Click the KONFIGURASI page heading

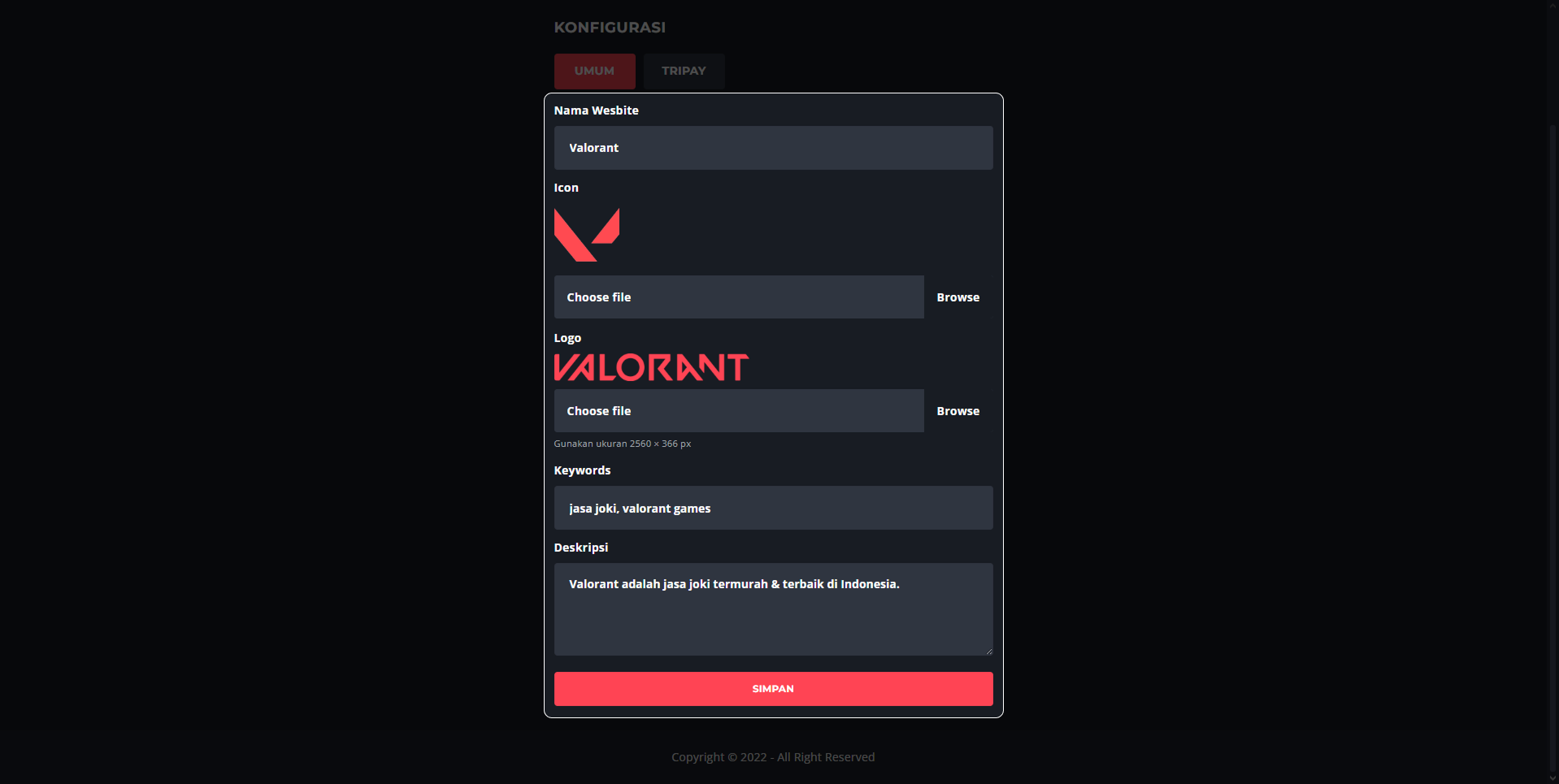610,28
